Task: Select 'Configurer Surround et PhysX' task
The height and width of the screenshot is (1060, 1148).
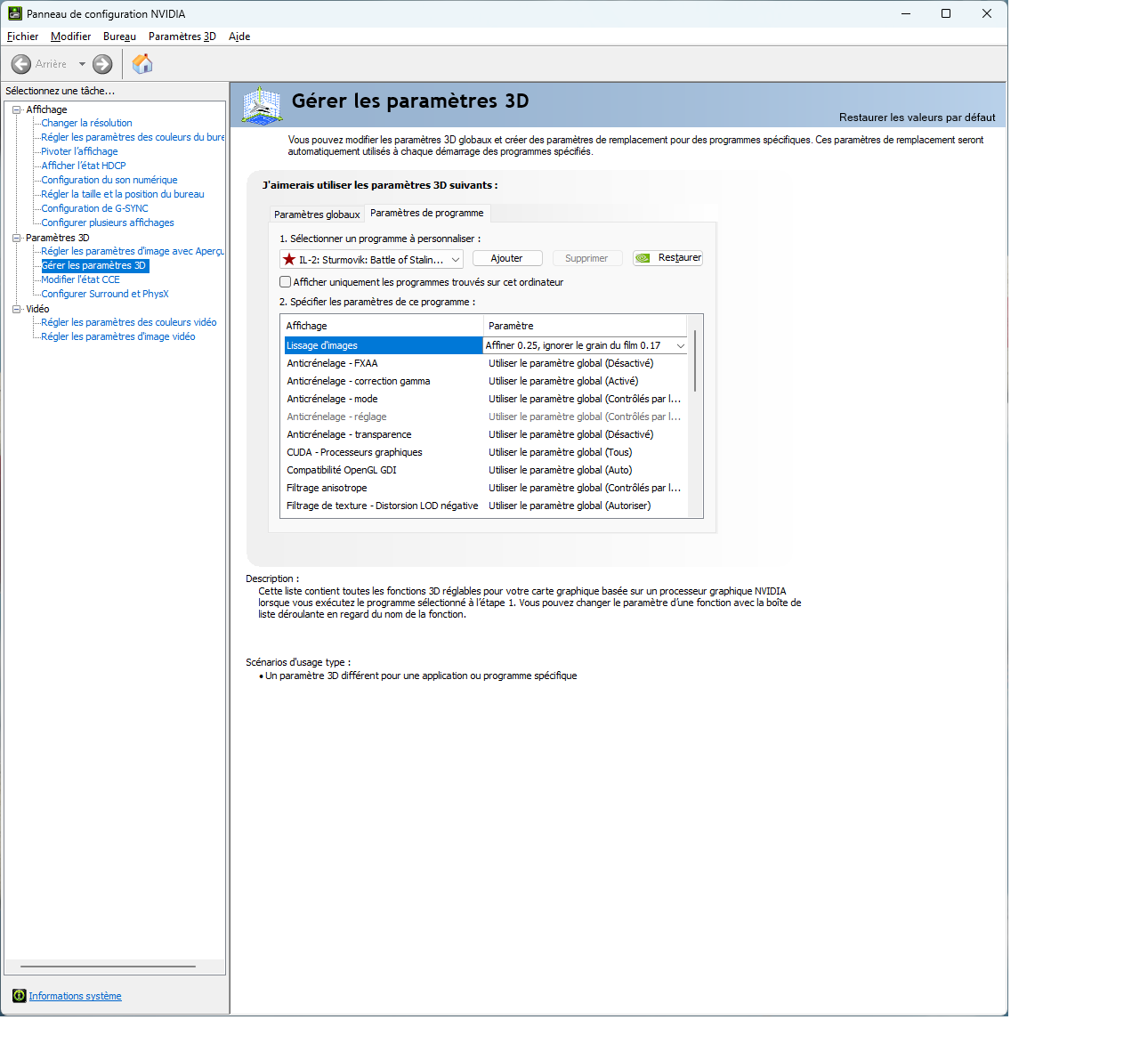Action: tap(105, 294)
